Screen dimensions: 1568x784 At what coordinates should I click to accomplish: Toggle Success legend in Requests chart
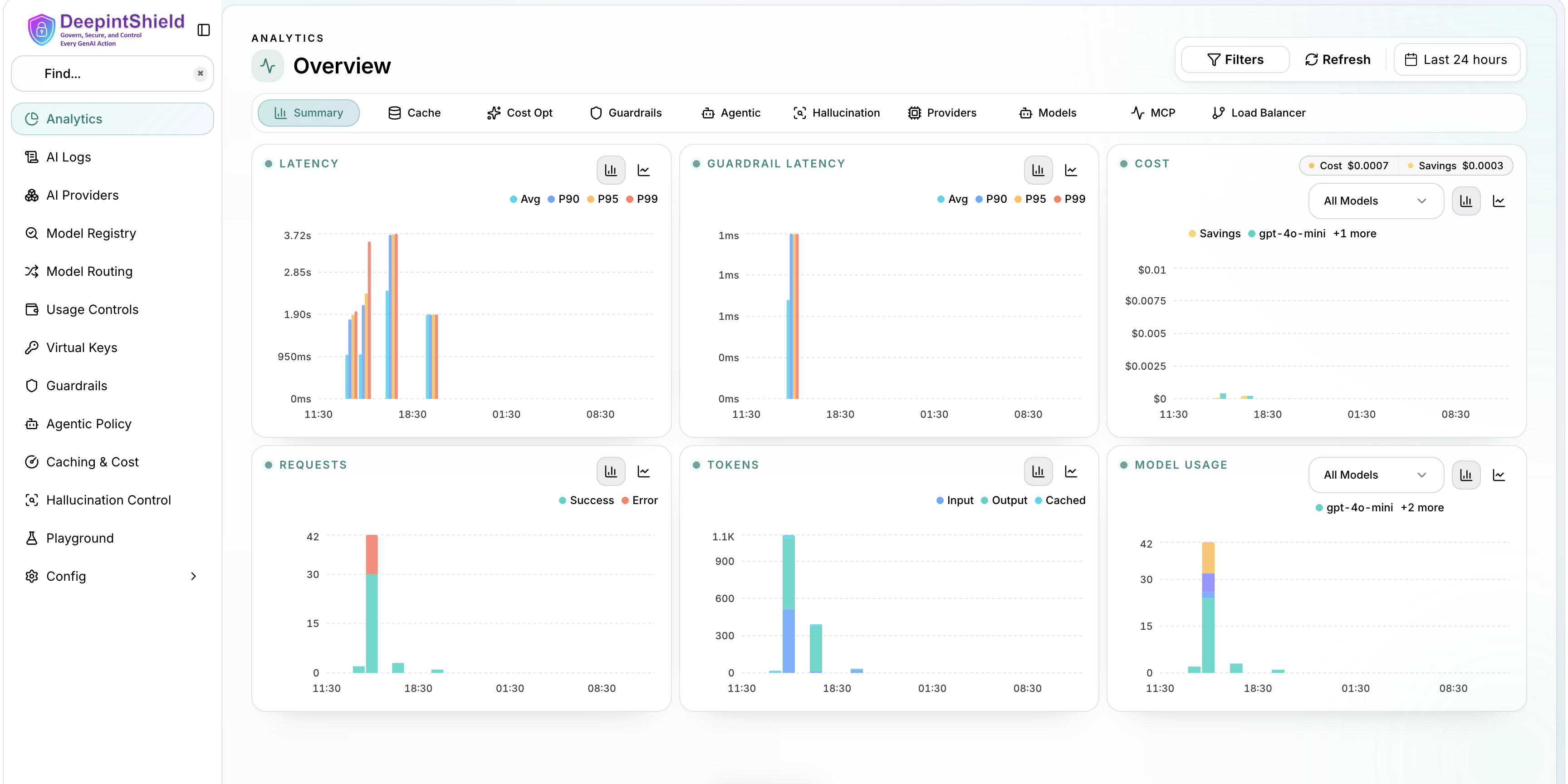pyautogui.click(x=586, y=501)
